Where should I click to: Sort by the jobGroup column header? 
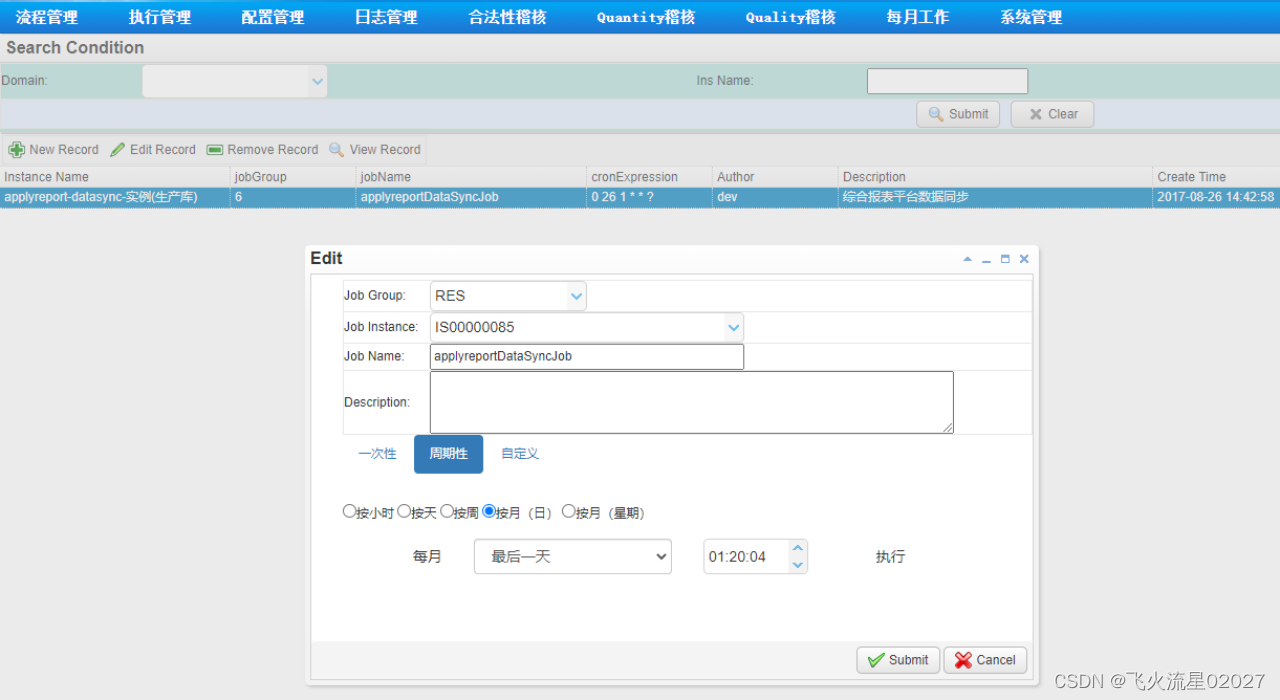(293, 177)
